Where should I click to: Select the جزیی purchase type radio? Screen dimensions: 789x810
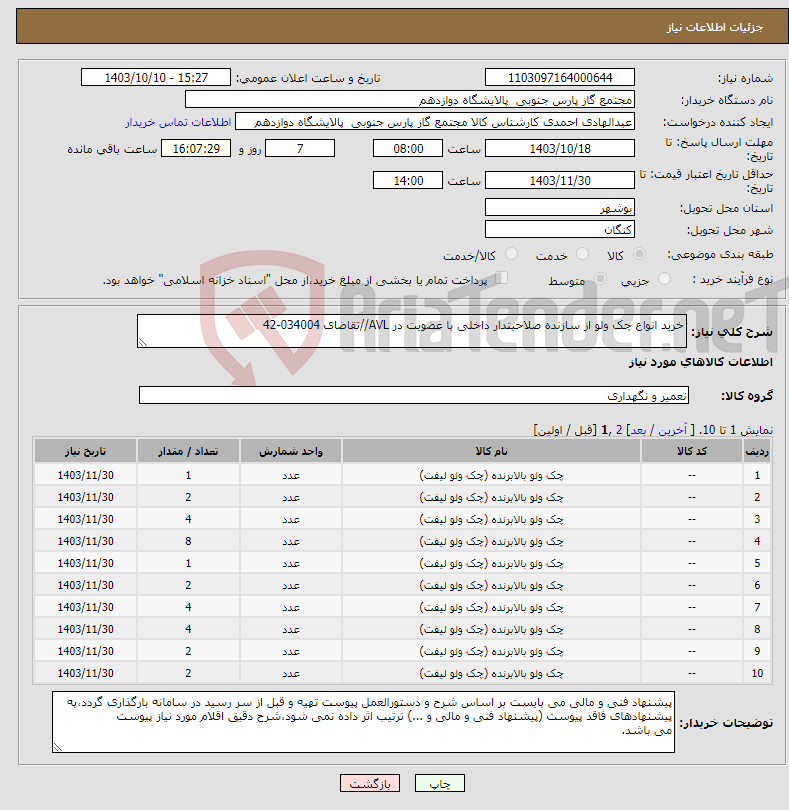click(664, 278)
